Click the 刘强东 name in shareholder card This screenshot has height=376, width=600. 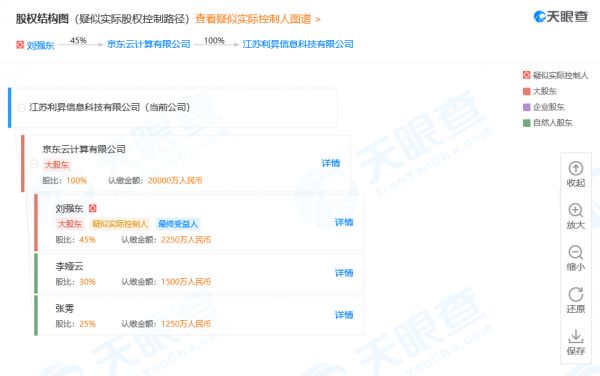tap(69, 208)
